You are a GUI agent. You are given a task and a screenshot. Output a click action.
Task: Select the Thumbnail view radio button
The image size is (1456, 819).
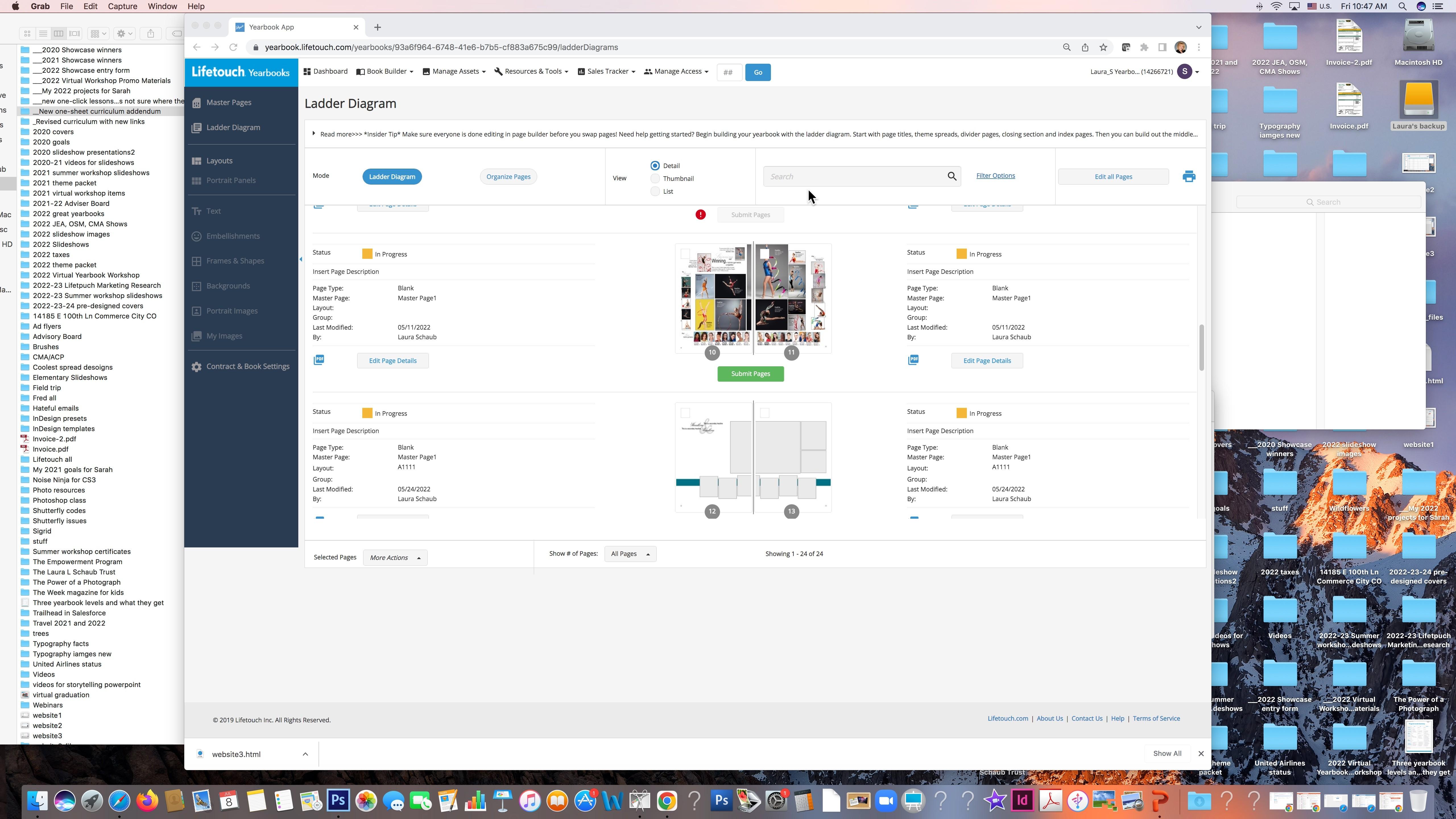[655, 179]
